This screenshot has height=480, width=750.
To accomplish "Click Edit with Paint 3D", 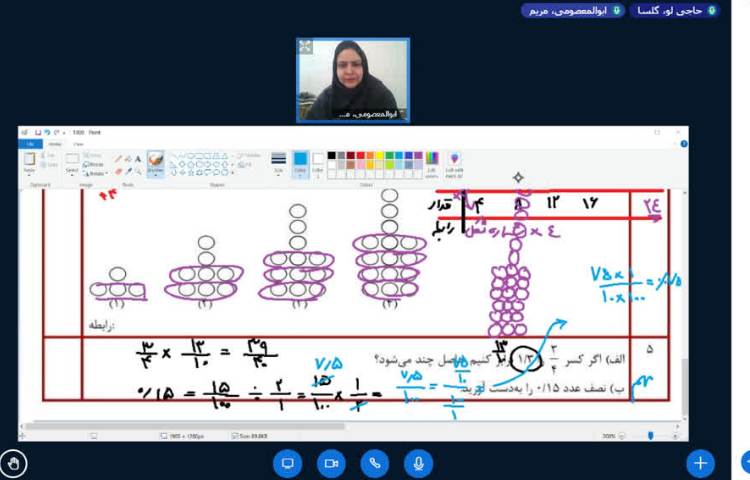I will pos(454,164).
